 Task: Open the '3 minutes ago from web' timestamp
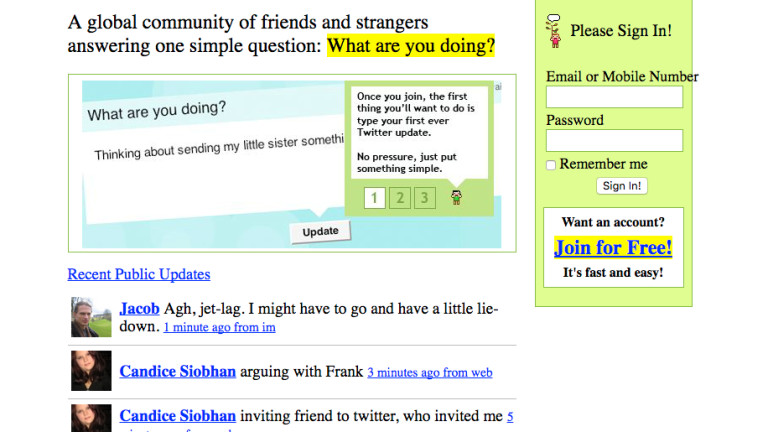coord(430,372)
